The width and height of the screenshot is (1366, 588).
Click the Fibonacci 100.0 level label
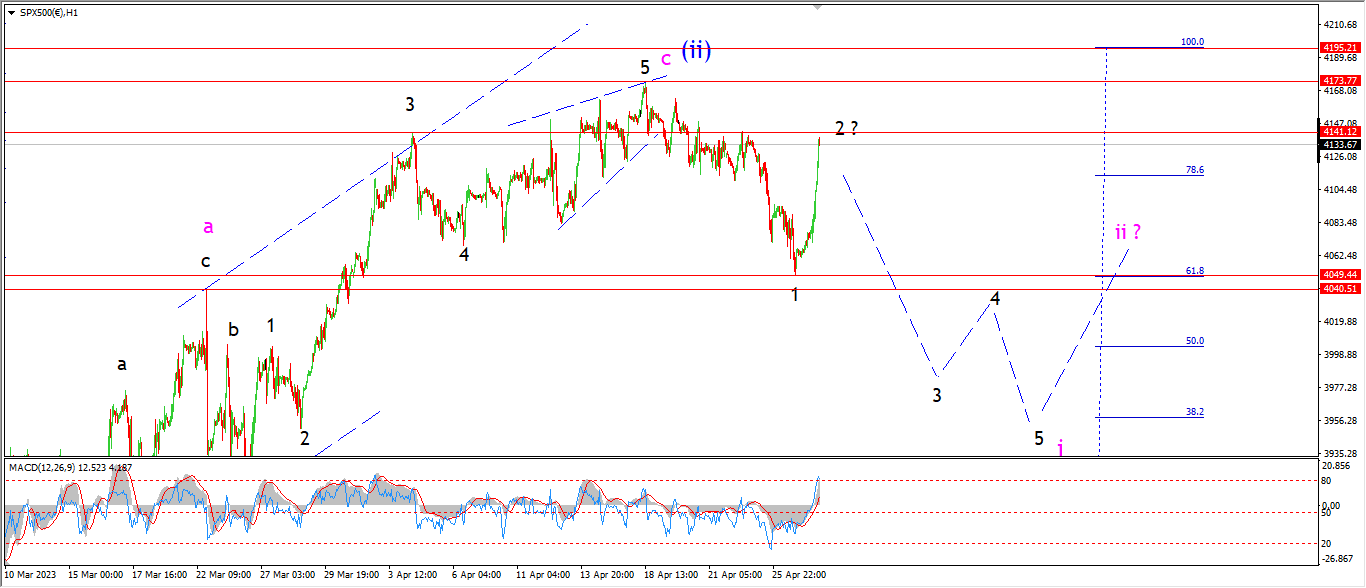tap(1193, 42)
